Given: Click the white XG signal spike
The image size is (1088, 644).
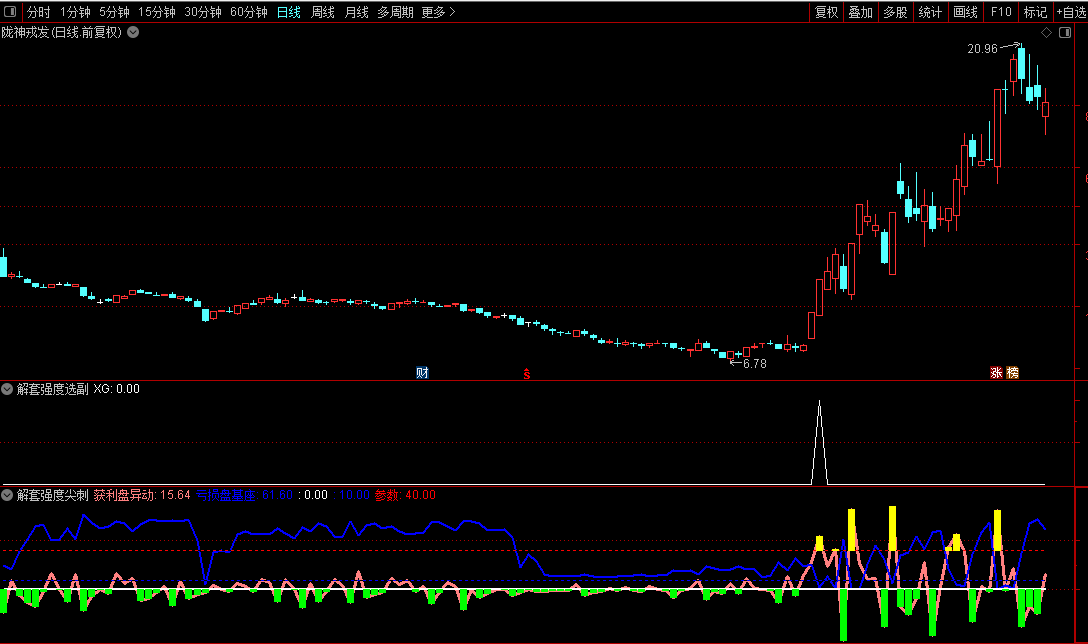Looking at the screenshot, I should click(x=819, y=442).
